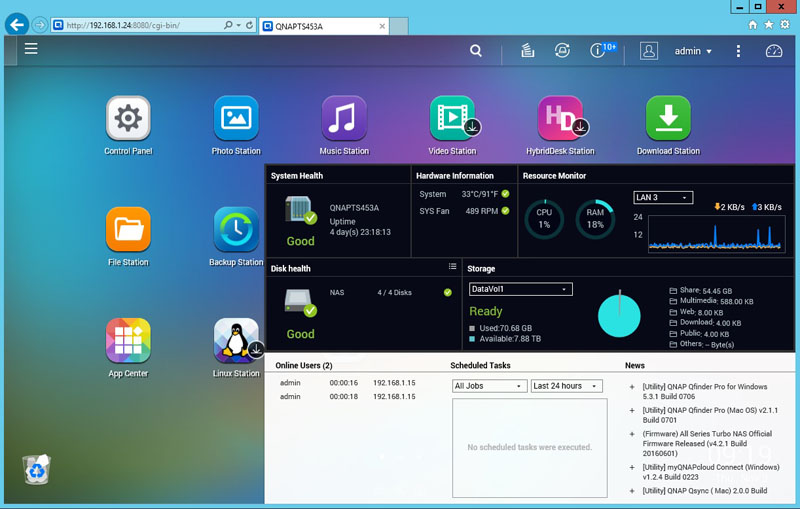Open Download Station
The image size is (800, 509).
pos(668,119)
